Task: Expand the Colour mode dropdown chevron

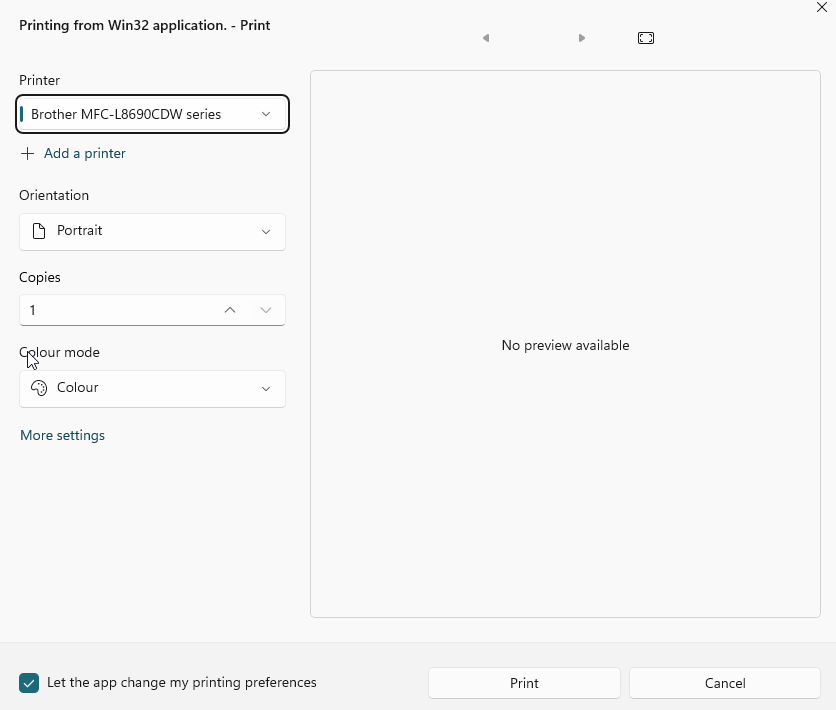Action: [x=266, y=389]
